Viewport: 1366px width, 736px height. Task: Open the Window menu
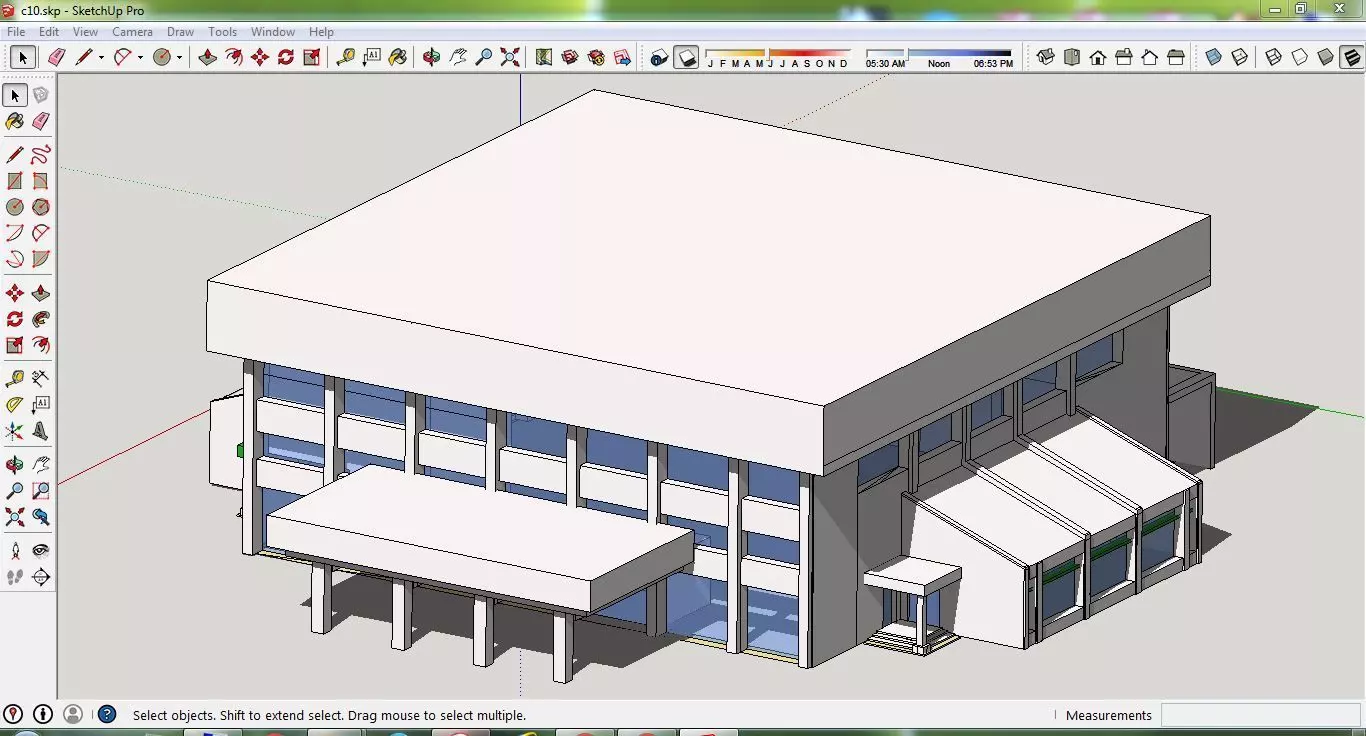pyautogui.click(x=273, y=32)
